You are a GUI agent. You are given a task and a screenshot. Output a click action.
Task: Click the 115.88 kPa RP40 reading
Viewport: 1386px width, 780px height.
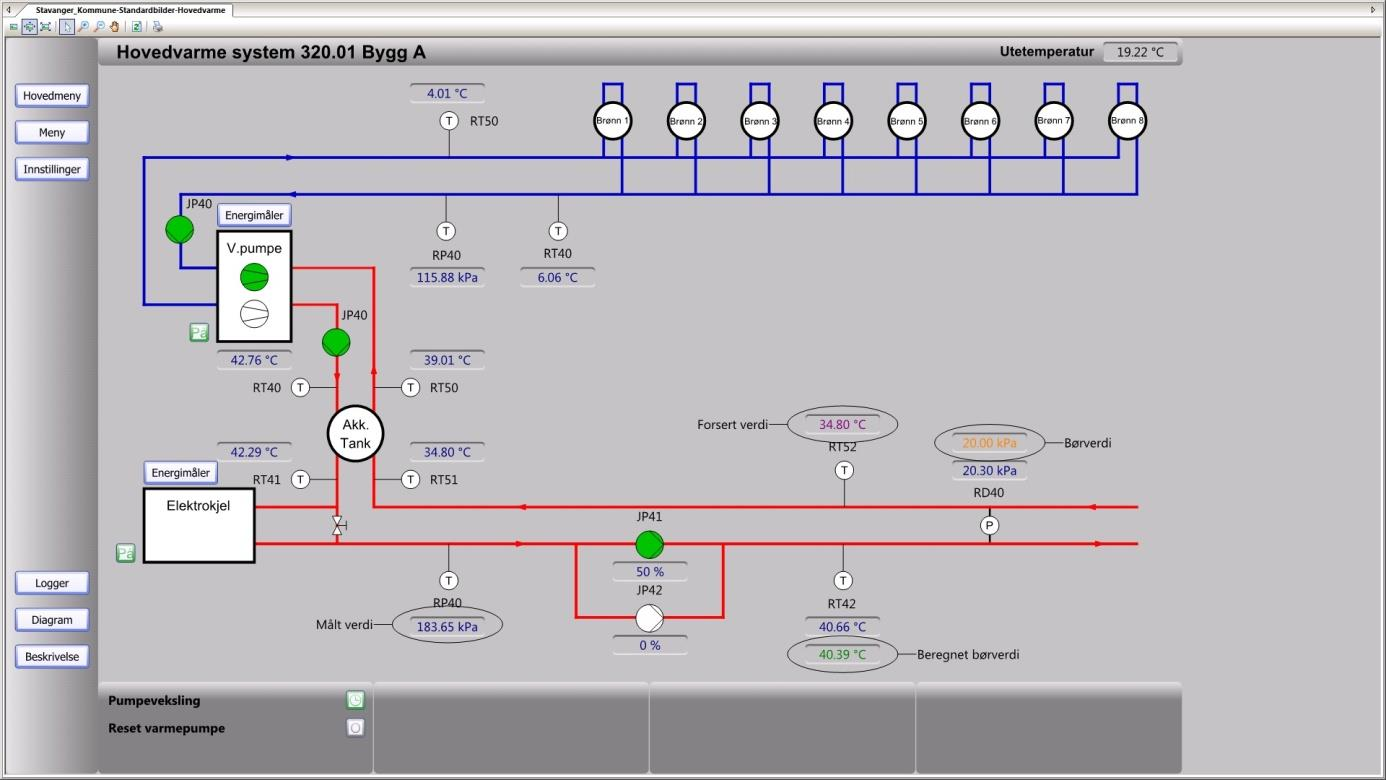(447, 277)
